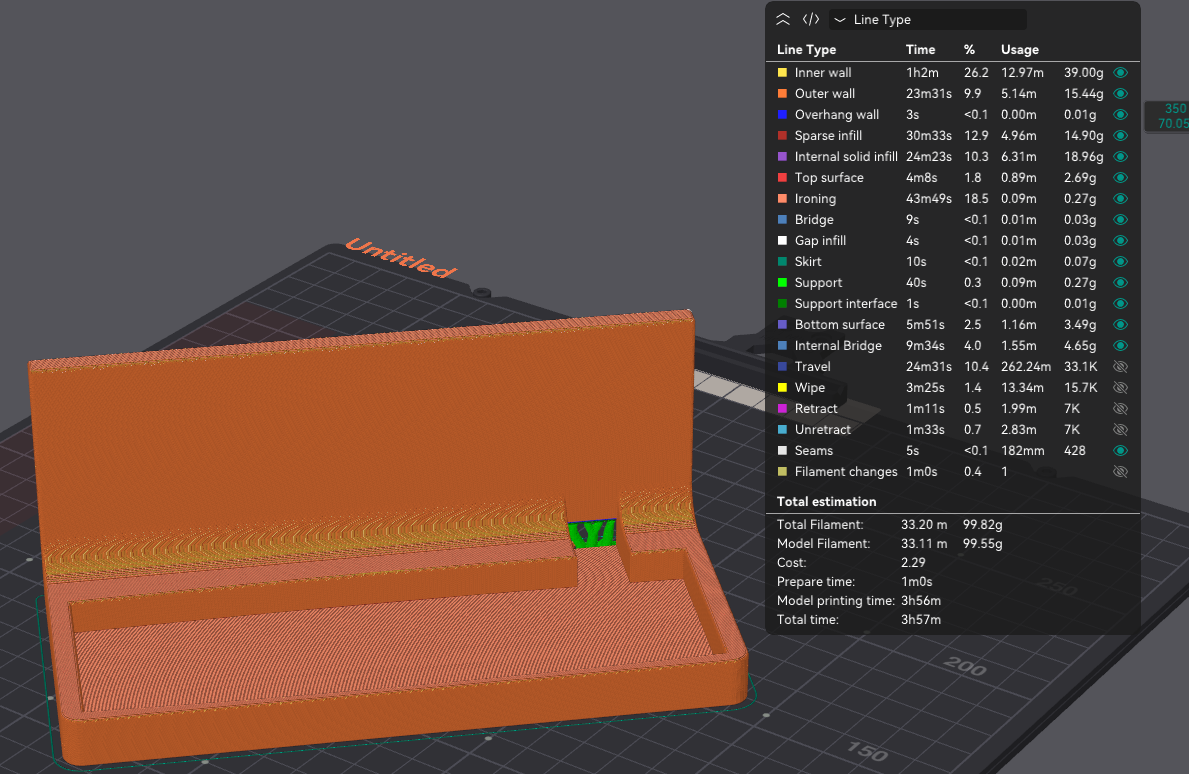
Task: Toggle Gap infill visibility eye
Action: coord(1120,240)
